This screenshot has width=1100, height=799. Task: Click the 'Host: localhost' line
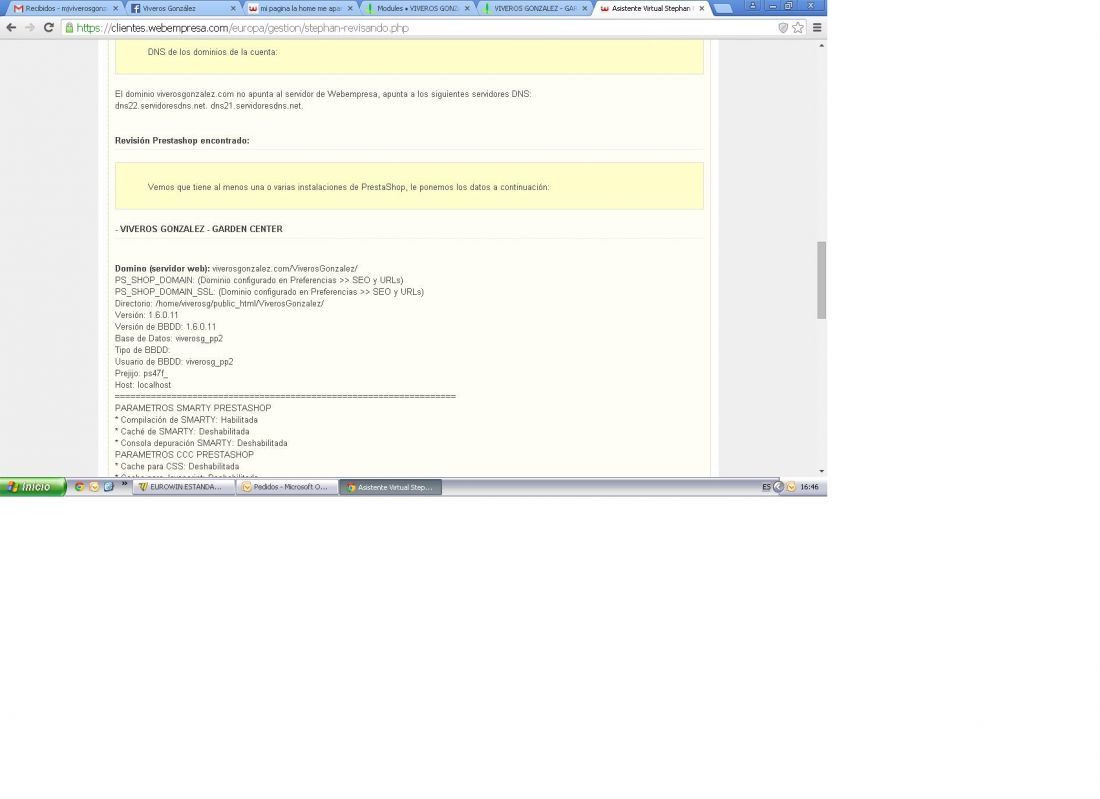pos(143,385)
